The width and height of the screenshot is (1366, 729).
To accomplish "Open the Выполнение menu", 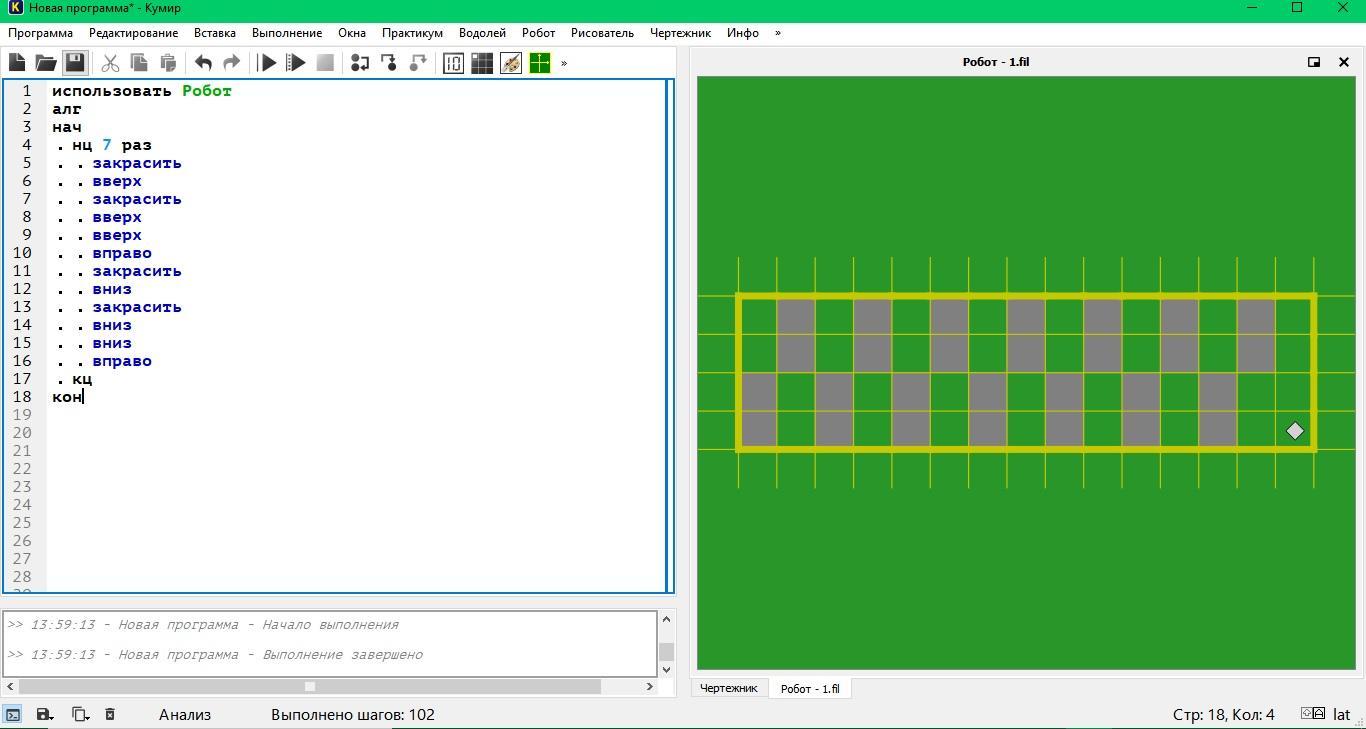I will 287,33.
